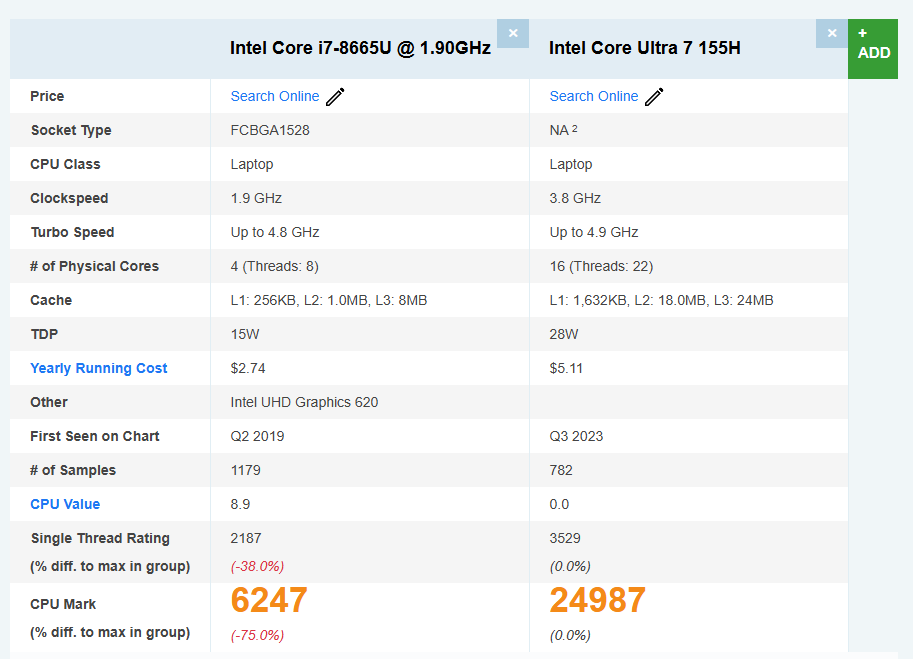Click the CPU Mark row label
This screenshot has width=913, height=659.
63,604
